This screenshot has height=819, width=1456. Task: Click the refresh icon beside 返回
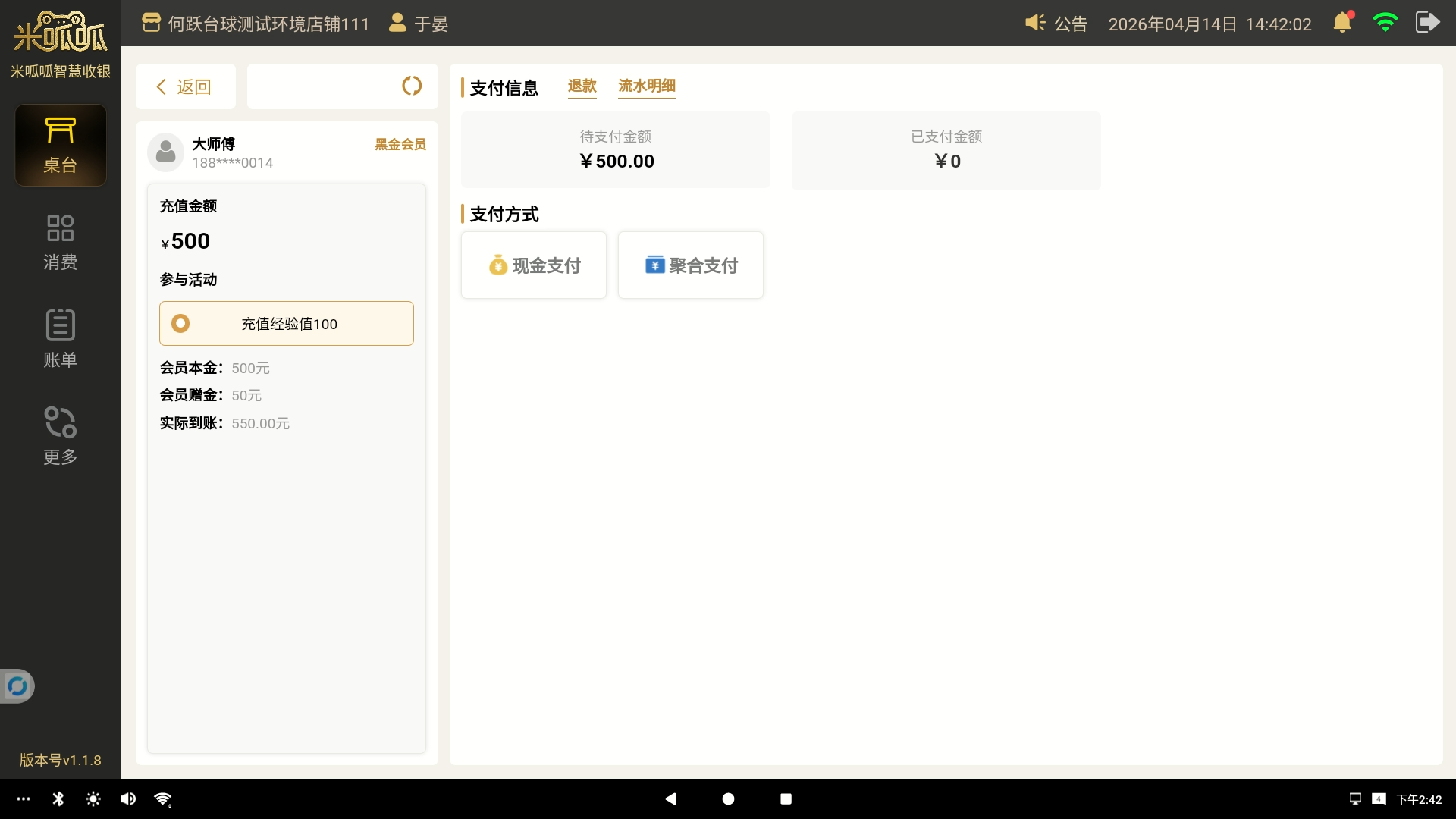tap(412, 86)
